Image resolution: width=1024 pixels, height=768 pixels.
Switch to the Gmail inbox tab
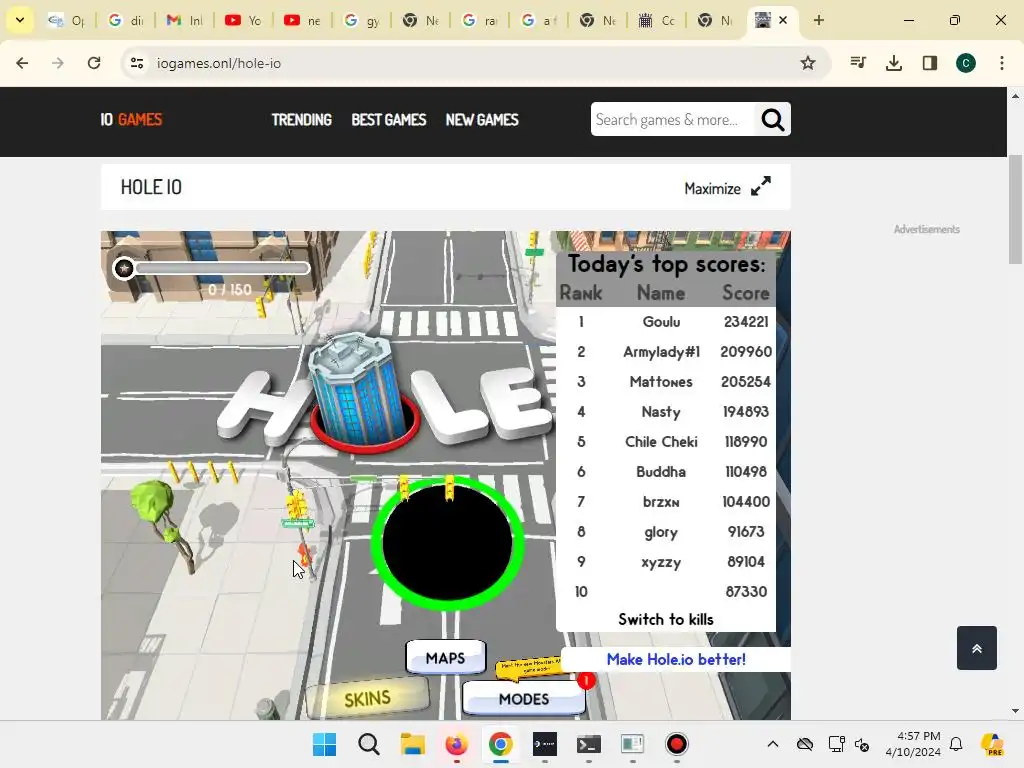[184, 20]
